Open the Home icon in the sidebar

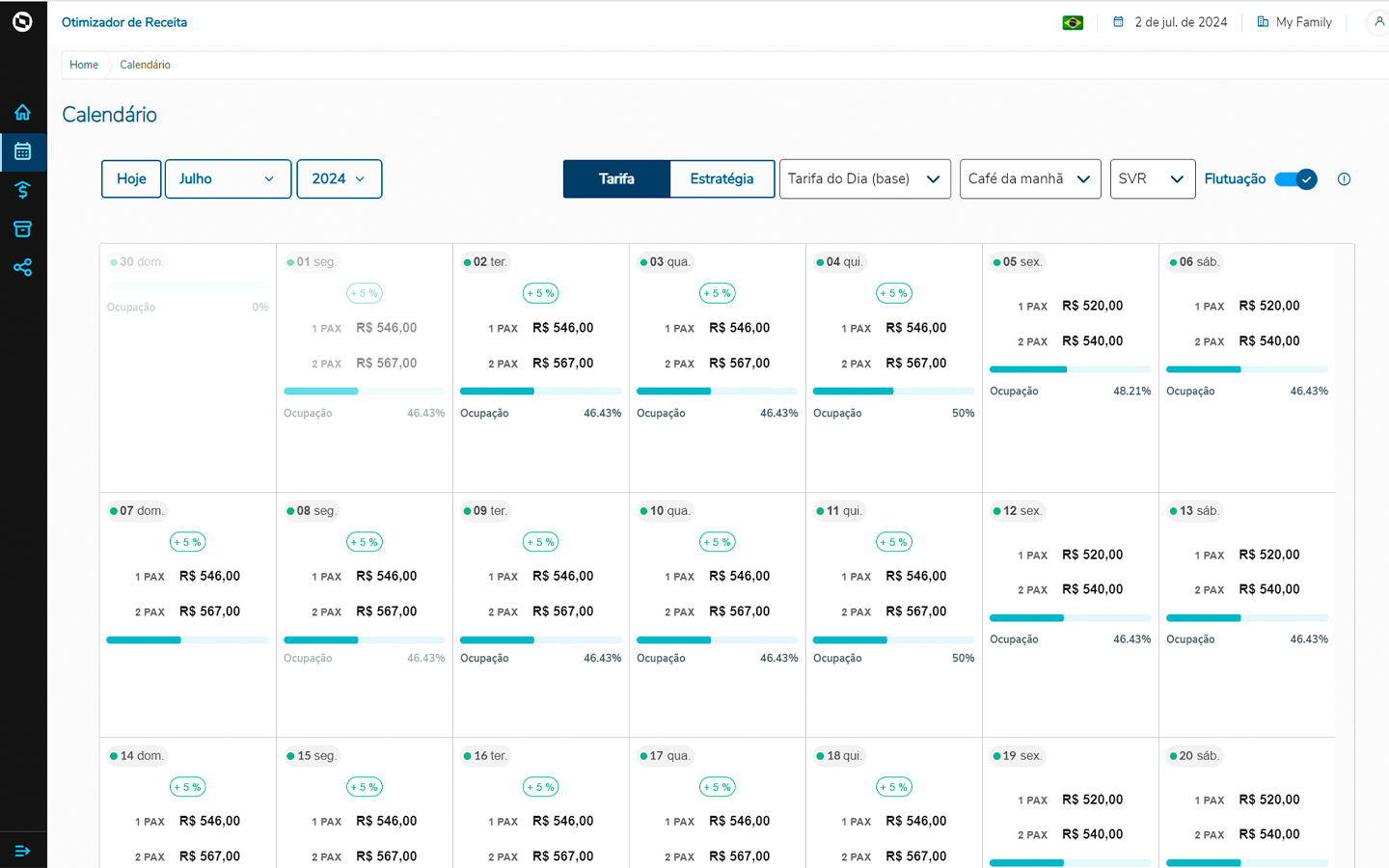(22, 112)
